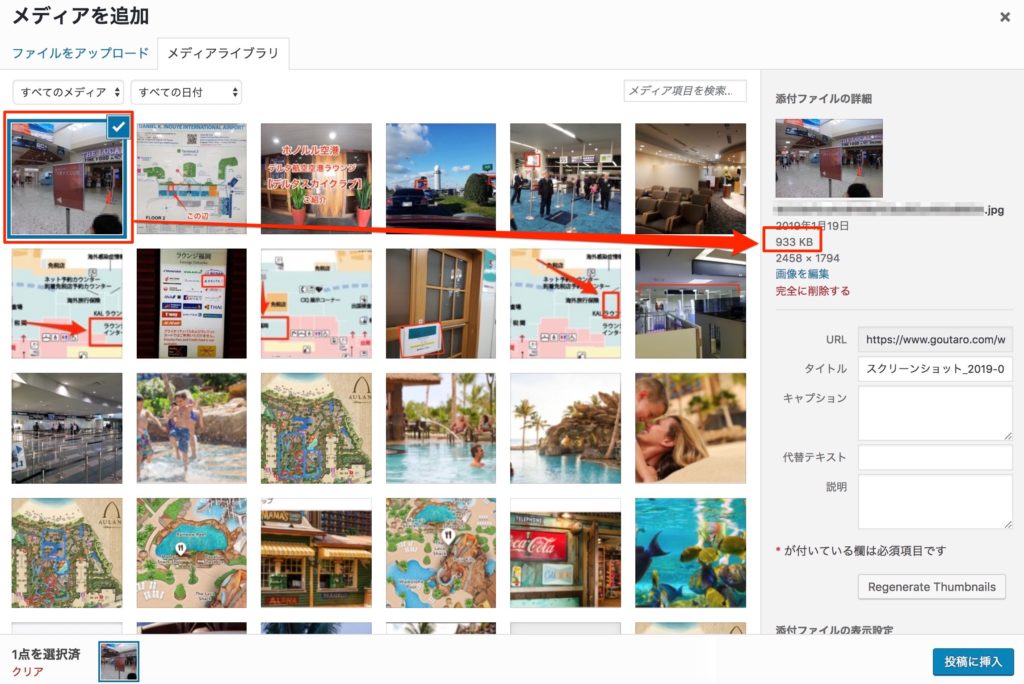Choose the underwater tropical fish photo

coord(690,553)
